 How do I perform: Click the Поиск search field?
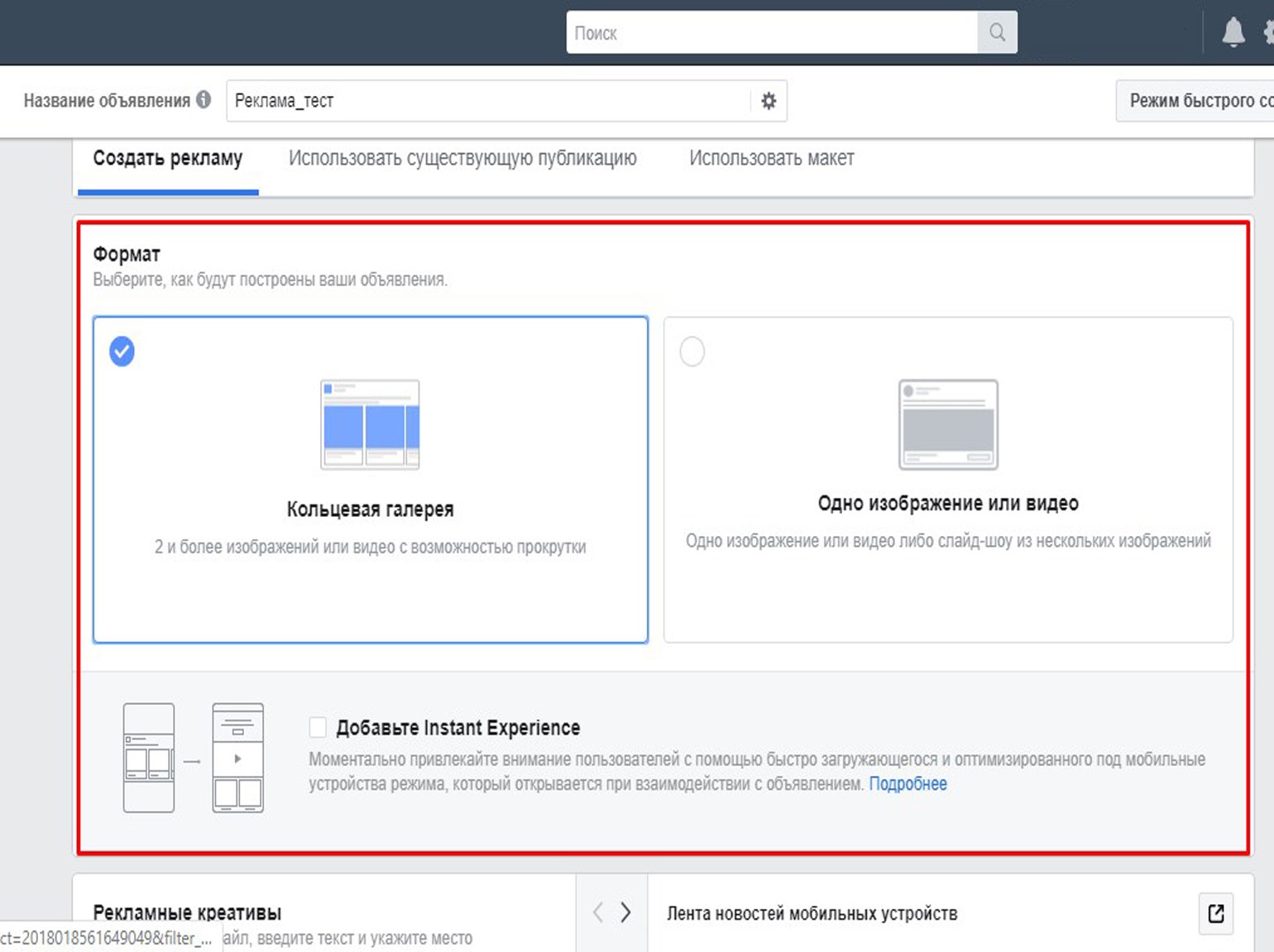pos(771,33)
